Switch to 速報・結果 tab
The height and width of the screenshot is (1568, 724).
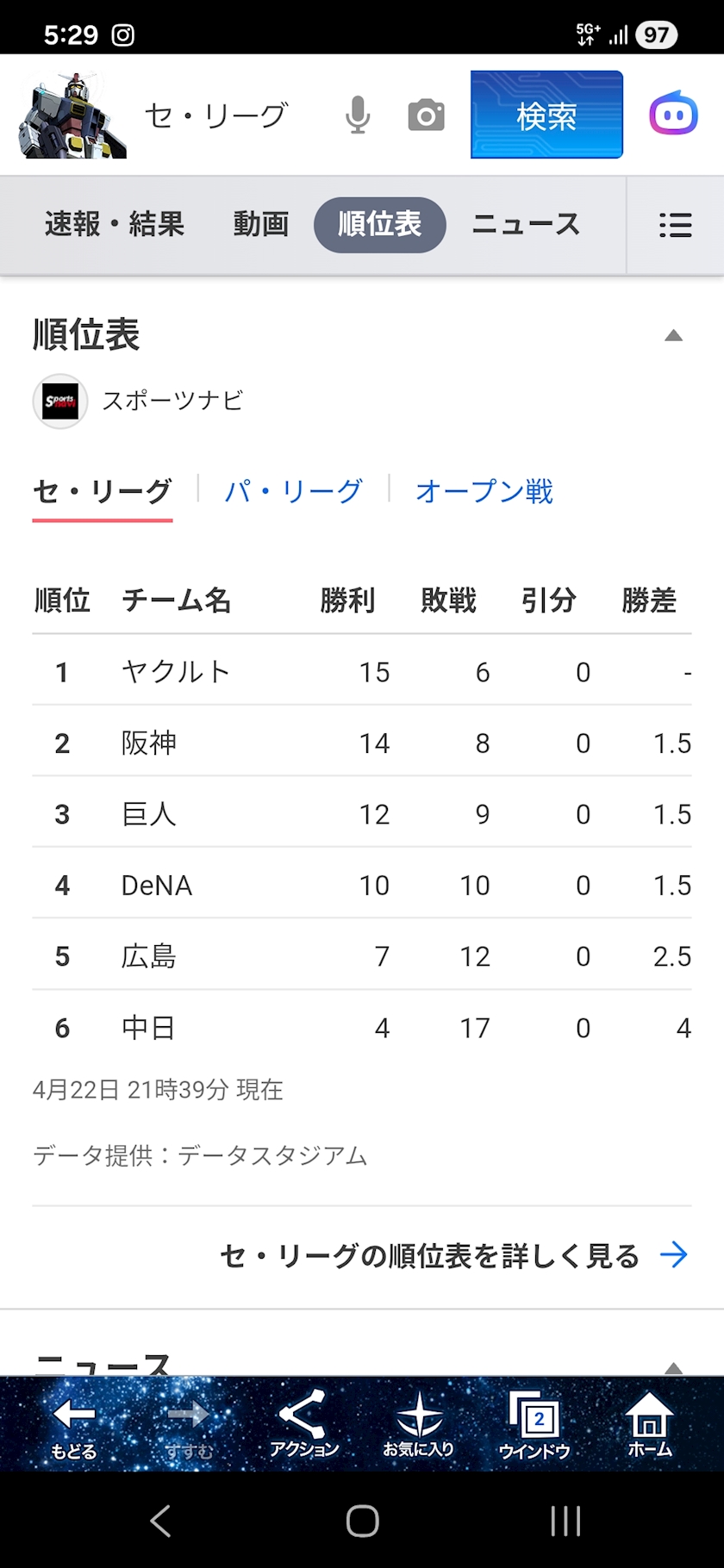[115, 225]
